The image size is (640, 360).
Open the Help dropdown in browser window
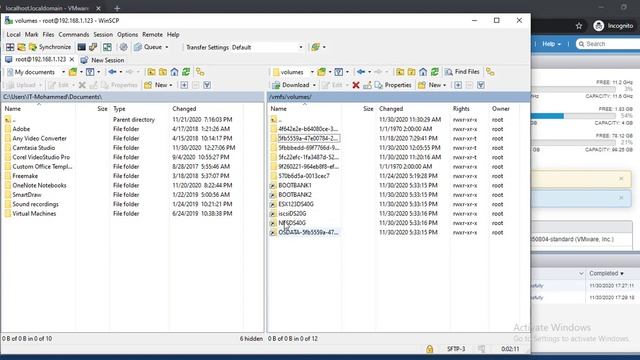[x=551, y=44]
